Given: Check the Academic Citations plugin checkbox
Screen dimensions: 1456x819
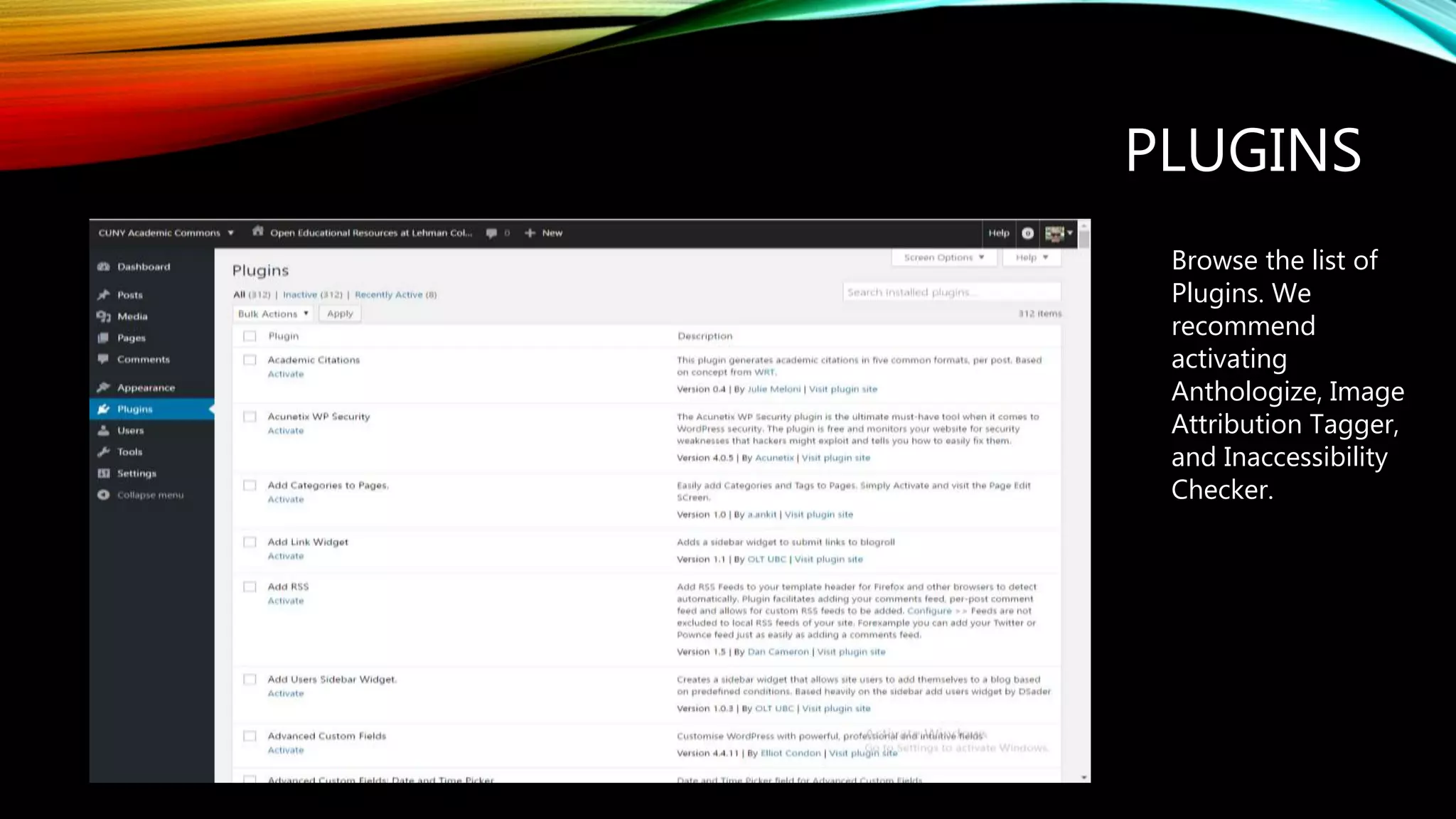Looking at the screenshot, I should (250, 360).
